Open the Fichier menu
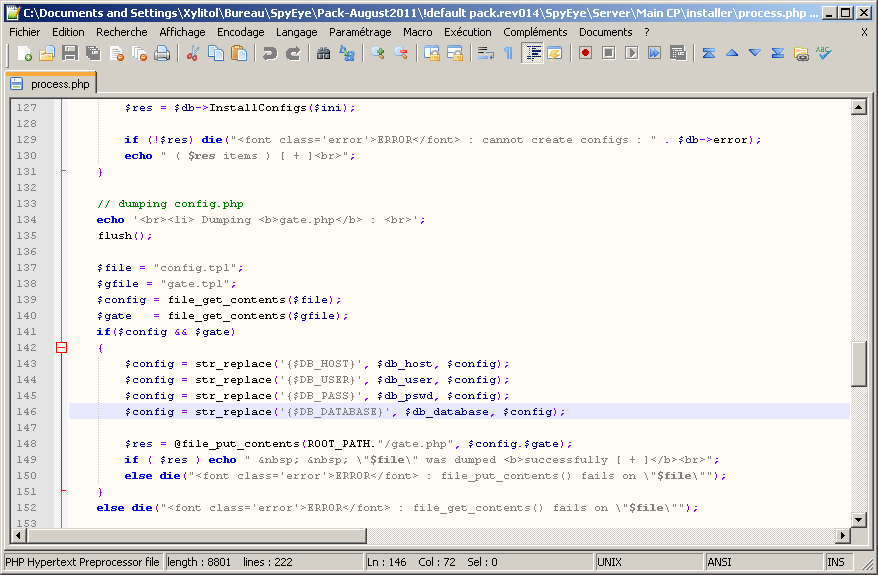This screenshot has width=878, height=575. pyautogui.click(x=25, y=32)
